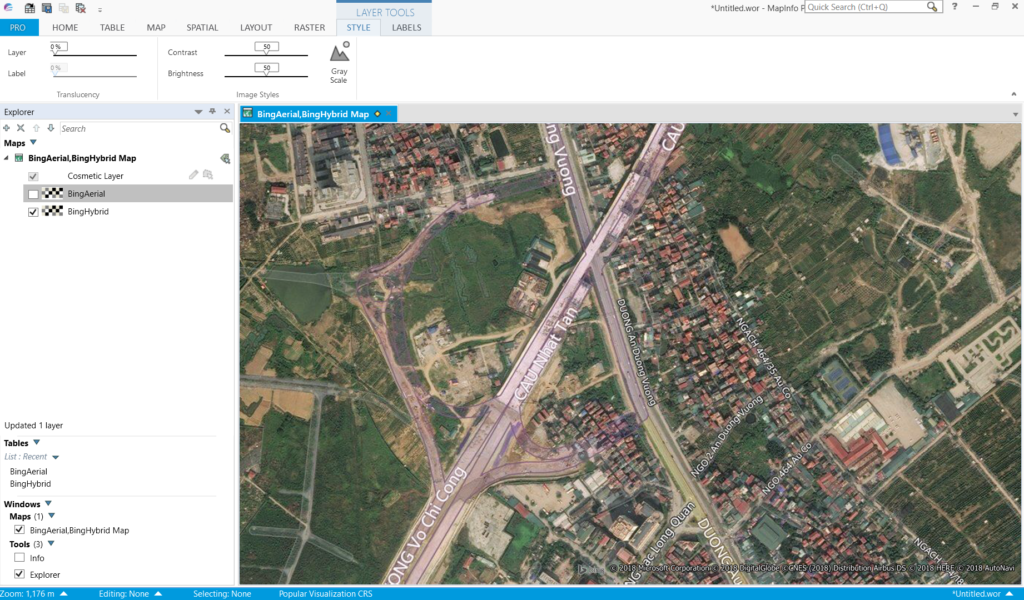
Task: Click the Contrast slider handle
Action: (x=266, y=48)
